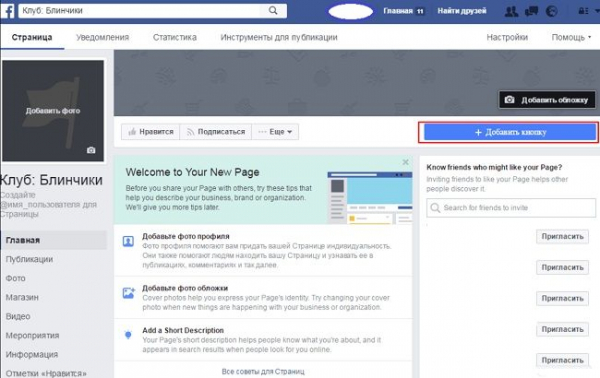Open the Еще dropdown menu
Image resolution: width=600 pixels, height=378 pixels.
(x=275, y=132)
